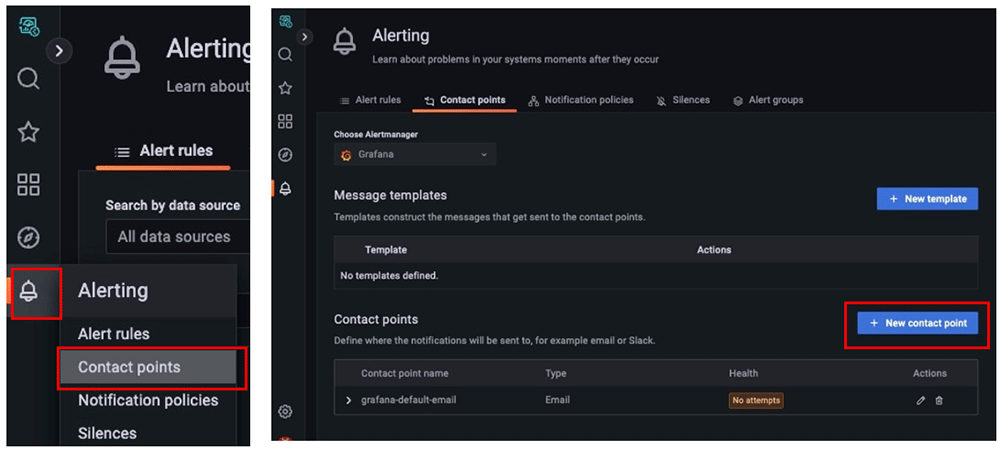Click the Alerting header in the flyout menu
Viewport: 1000px width, 450px height.
pyautogui.click(x=113, y=291)
